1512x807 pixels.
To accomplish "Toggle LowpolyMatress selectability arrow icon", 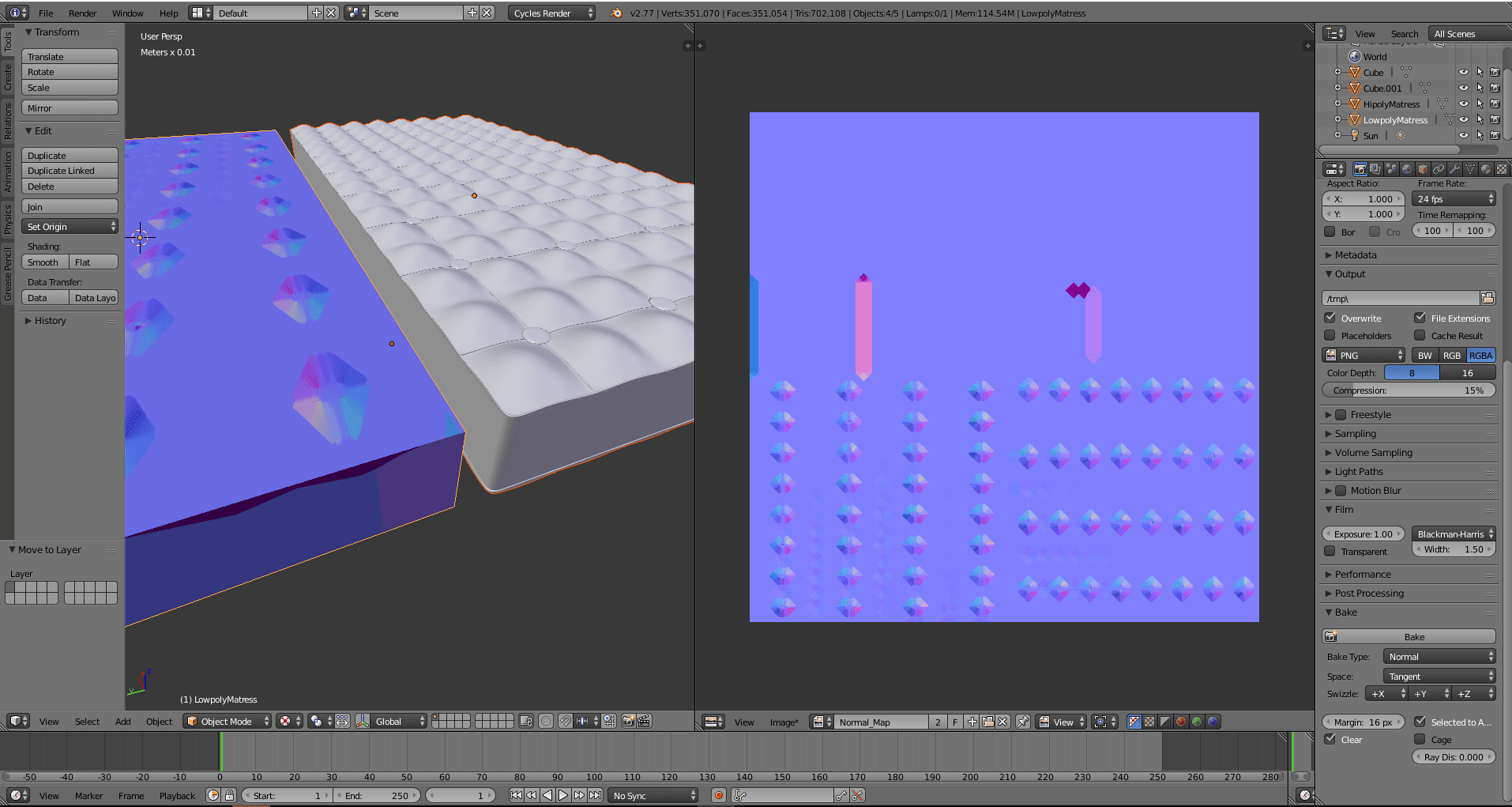I will click(x=1480, y=119).
